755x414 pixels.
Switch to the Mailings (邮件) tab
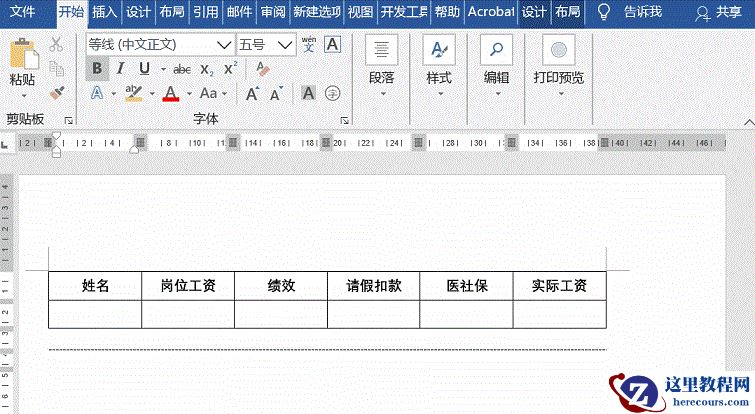coord(239,12)
